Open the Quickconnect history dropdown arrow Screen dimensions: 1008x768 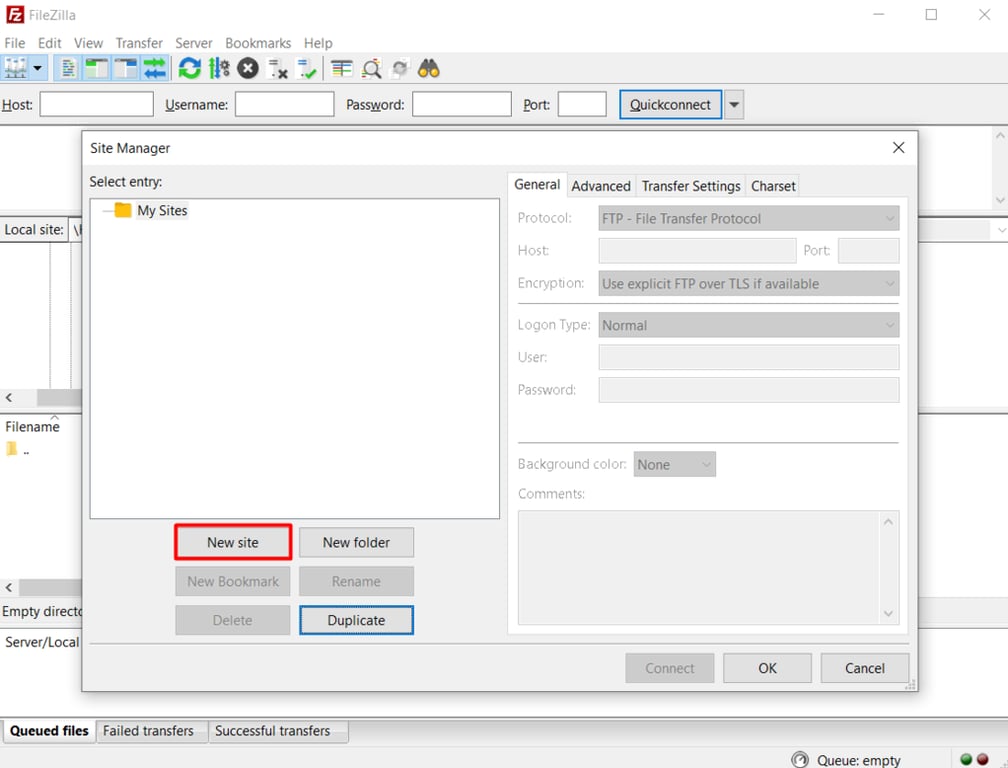pos(733,104)
